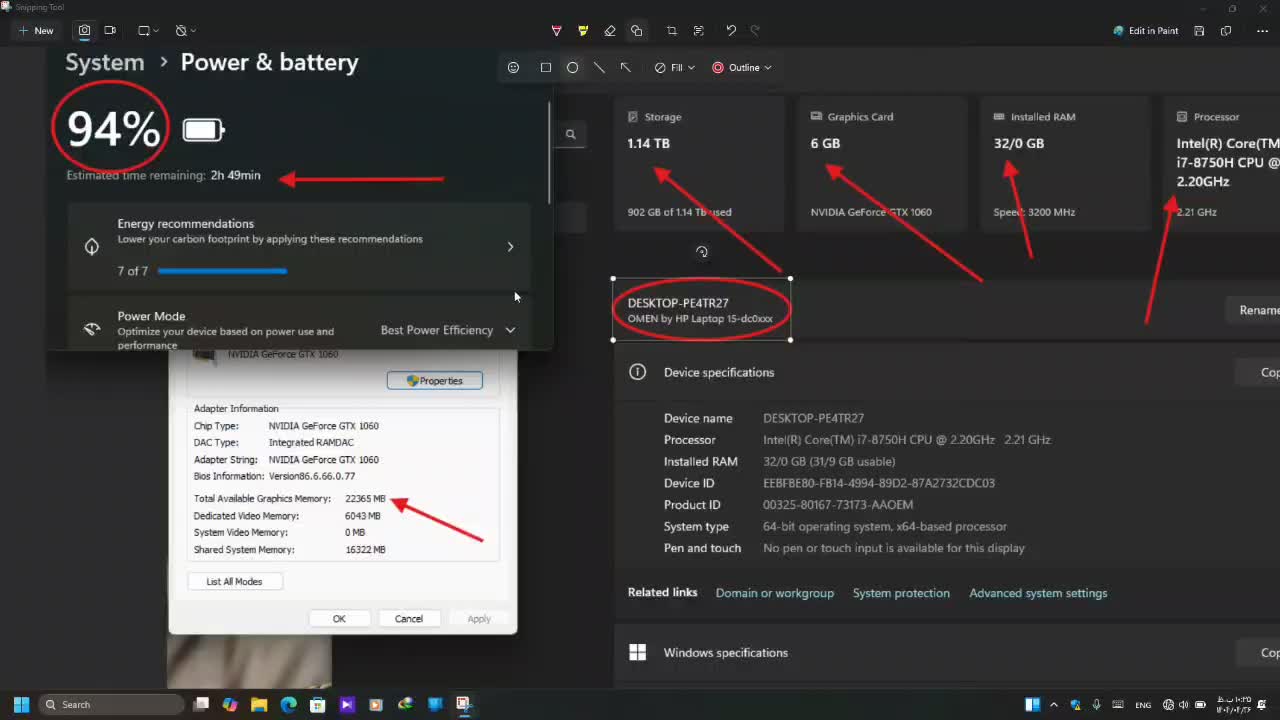This screenshot has width=1280, height=720.
Task: Open System protection link
Action: coord(901,593)
